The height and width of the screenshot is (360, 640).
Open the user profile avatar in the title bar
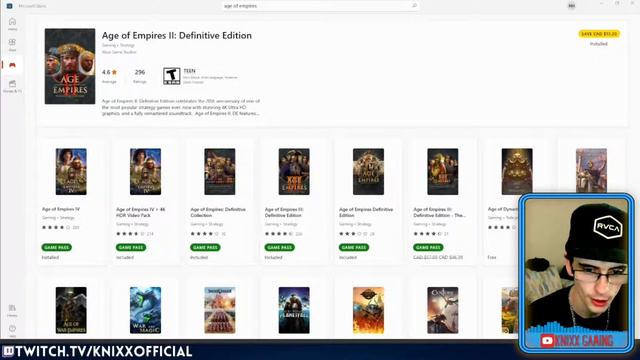[x=571, y=6]
